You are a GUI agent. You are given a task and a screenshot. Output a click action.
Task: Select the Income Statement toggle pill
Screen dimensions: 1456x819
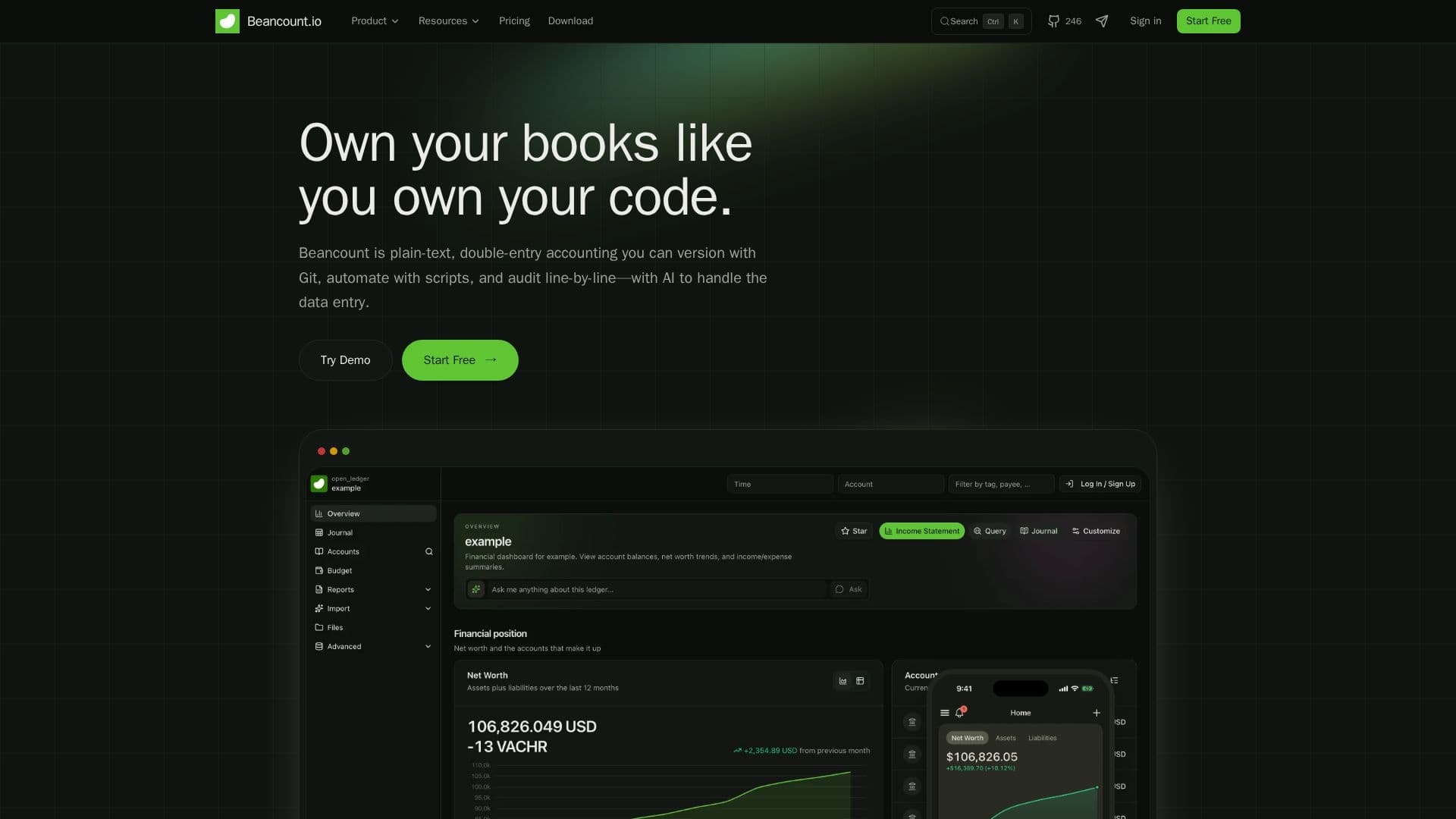tap(922, 531)
